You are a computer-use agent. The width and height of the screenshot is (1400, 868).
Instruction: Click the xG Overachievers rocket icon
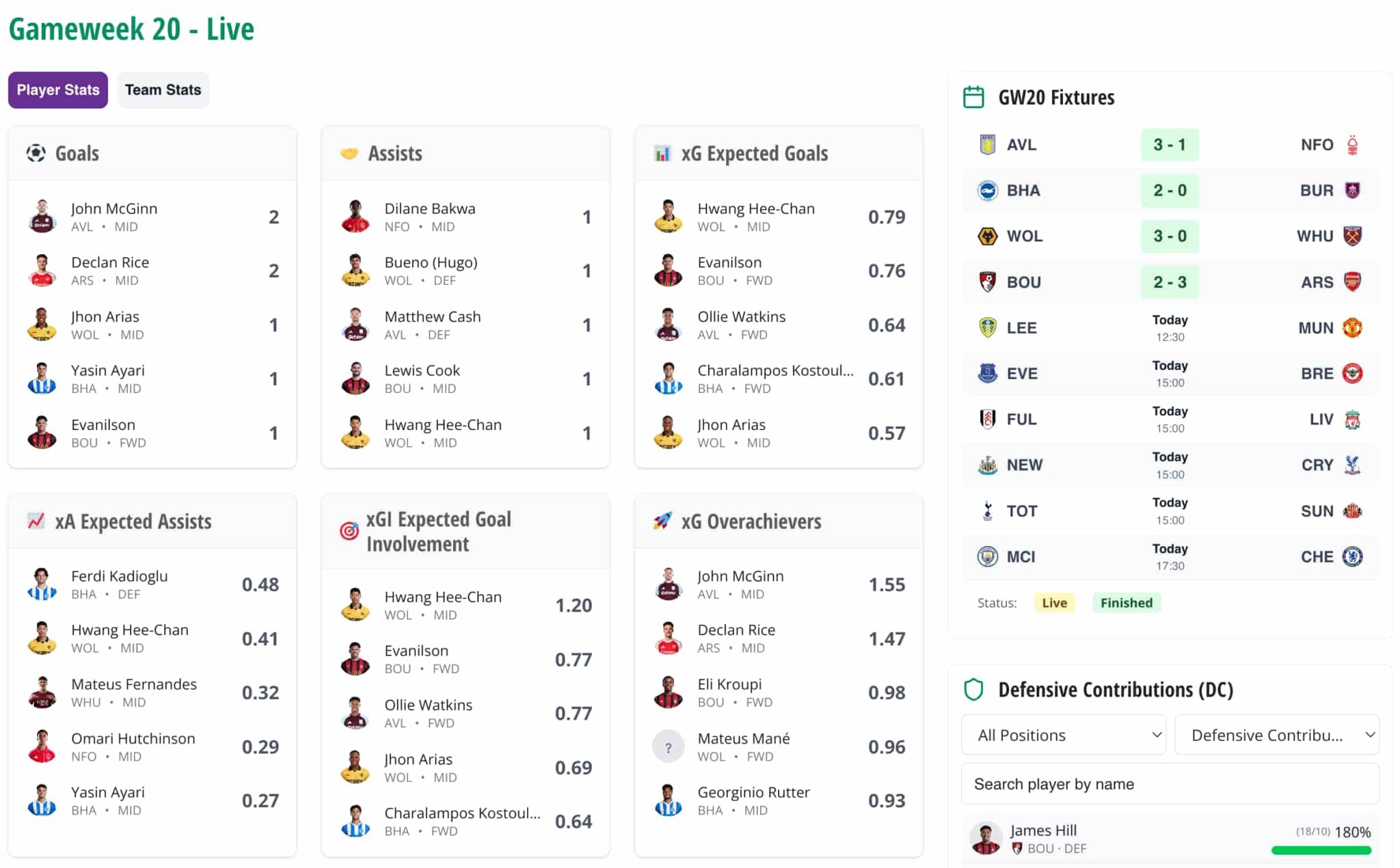662,521
